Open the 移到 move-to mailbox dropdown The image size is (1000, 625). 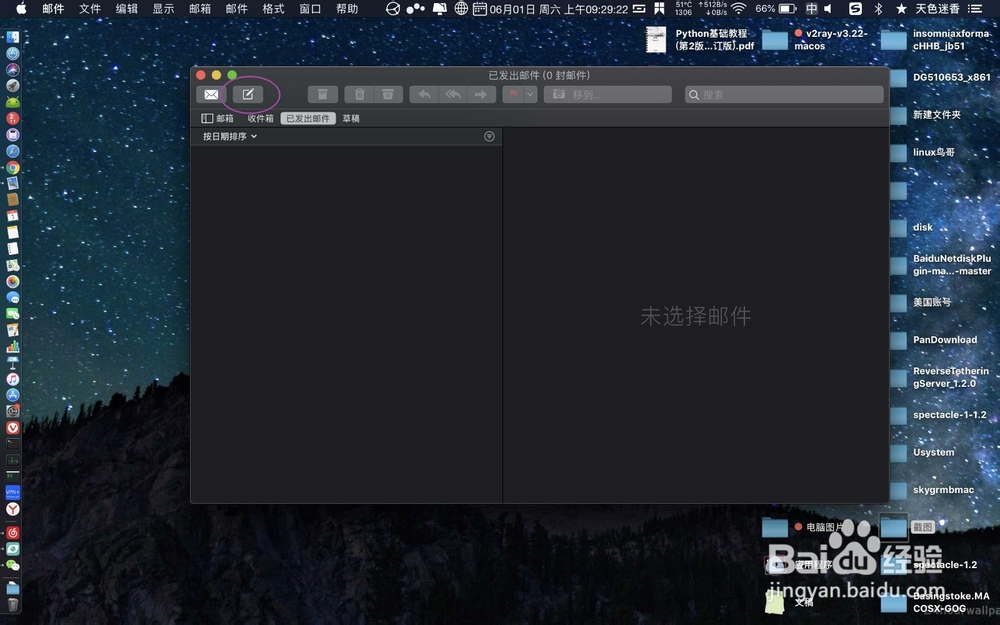coord(608,94)
